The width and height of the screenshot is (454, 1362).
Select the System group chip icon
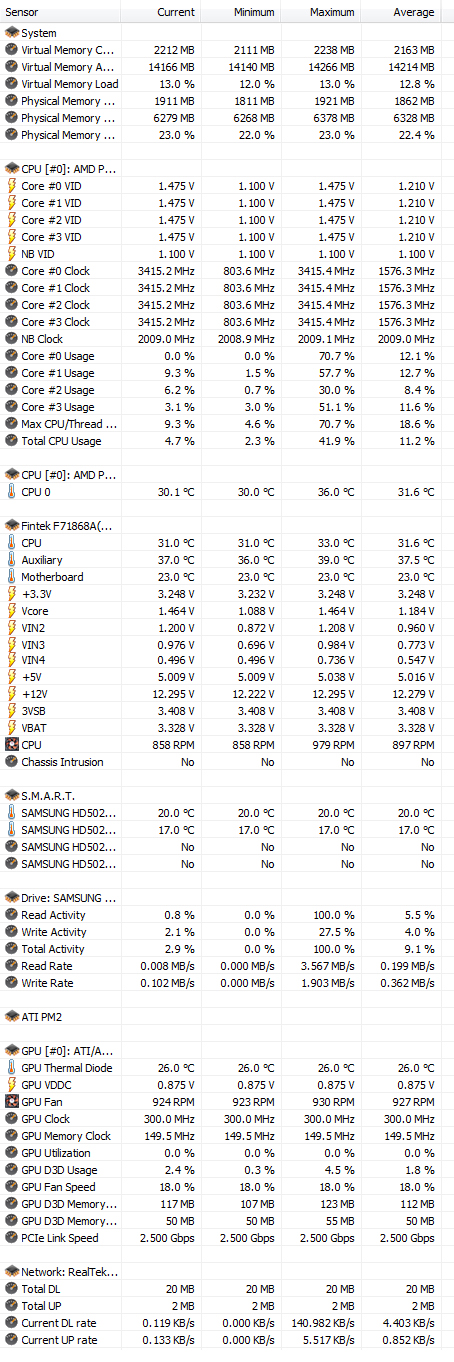click(12, 33)
